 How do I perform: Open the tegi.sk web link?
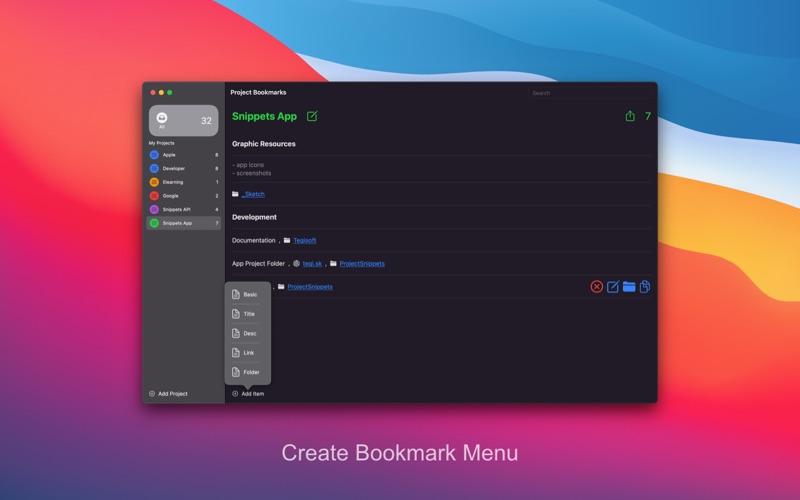point(312,264)
